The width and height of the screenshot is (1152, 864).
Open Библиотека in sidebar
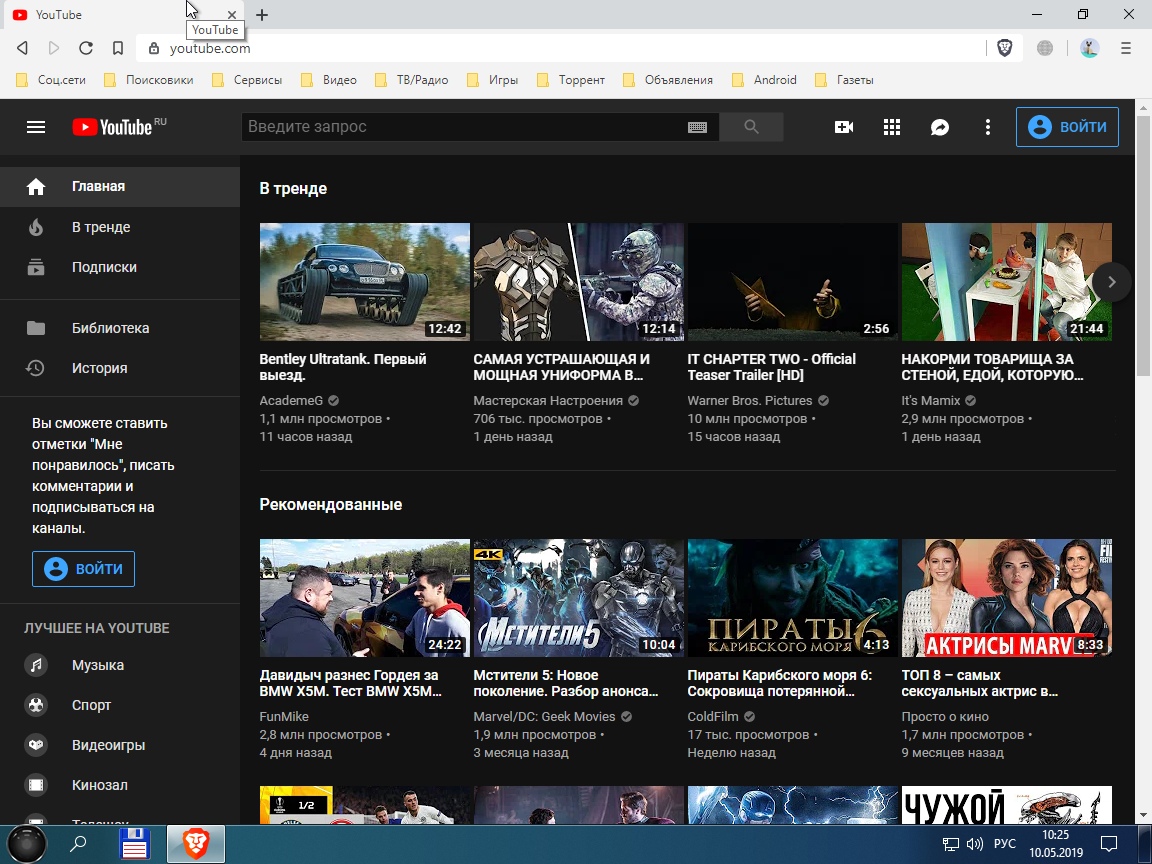coord(120,328)
